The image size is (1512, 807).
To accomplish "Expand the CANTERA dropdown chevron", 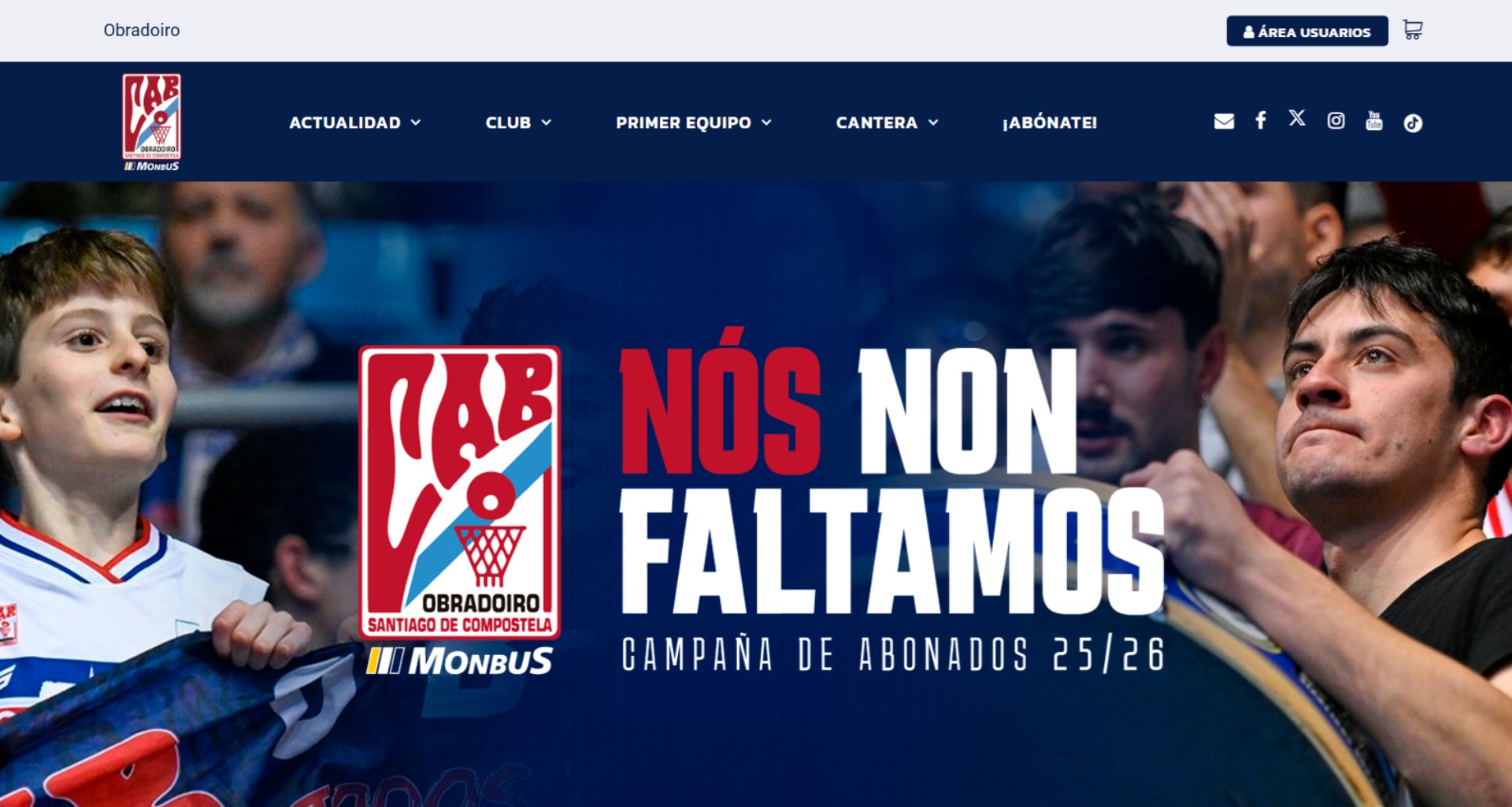I will point(933,123).
